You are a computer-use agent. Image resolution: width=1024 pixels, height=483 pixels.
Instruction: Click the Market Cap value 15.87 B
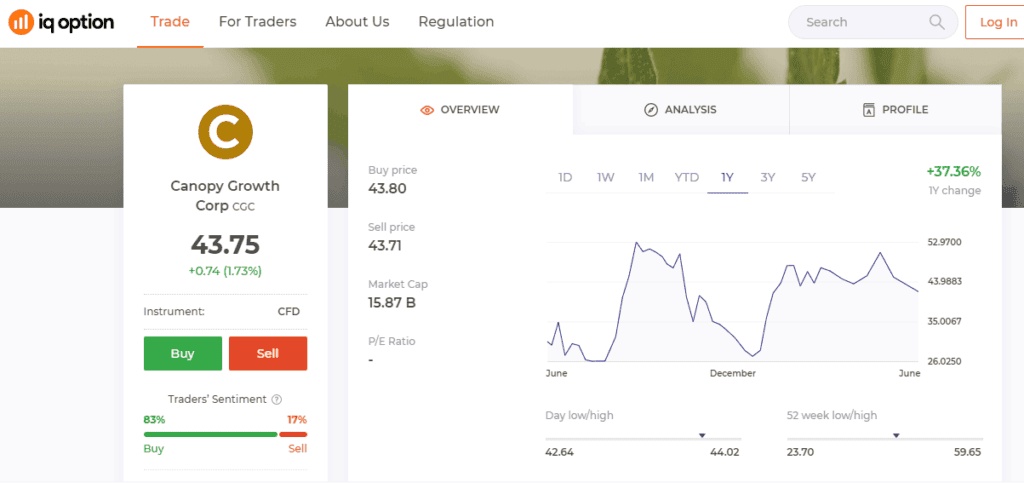[x=392, y=303]
